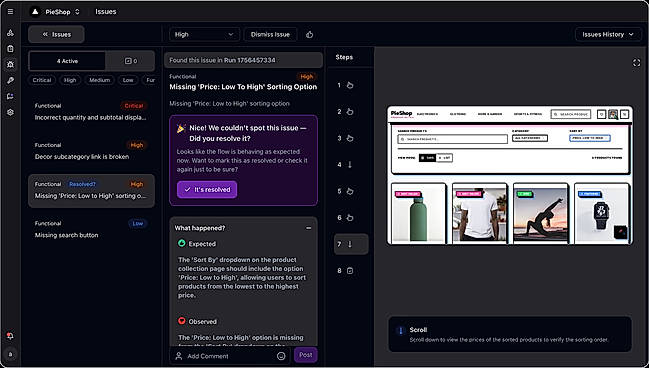Click Dismiss Issue button
The height and width of the screenshot is (368, 649).
tap(270, 34)
